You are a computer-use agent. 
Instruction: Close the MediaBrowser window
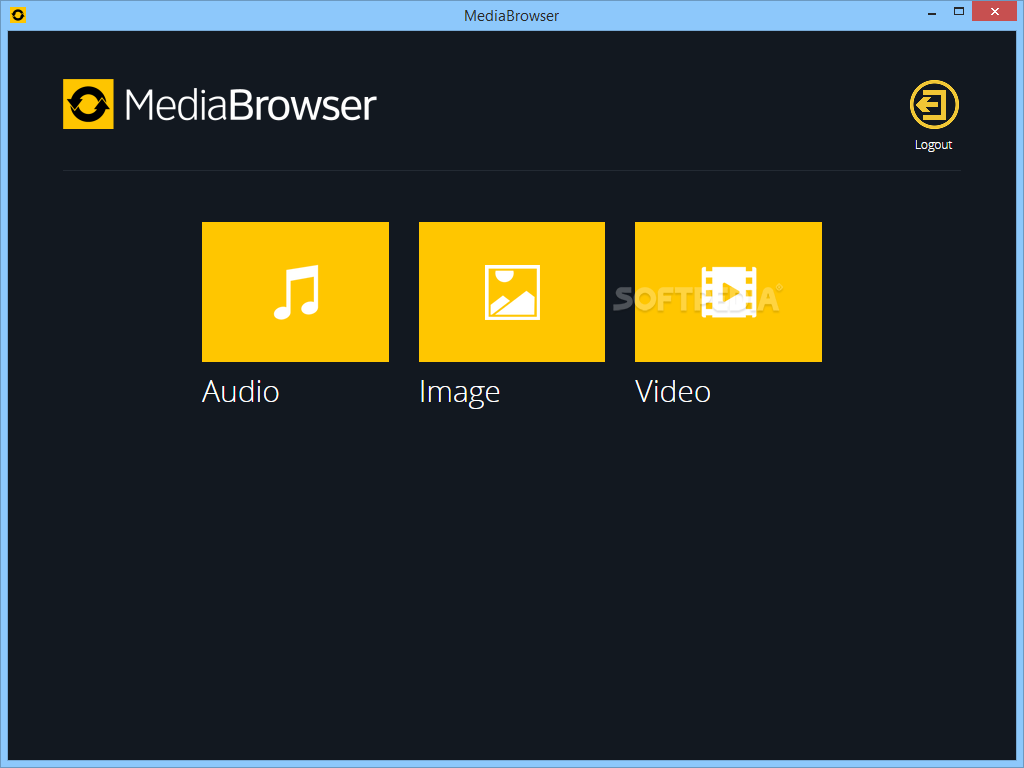pyautogui.click(x=995, y=12)
